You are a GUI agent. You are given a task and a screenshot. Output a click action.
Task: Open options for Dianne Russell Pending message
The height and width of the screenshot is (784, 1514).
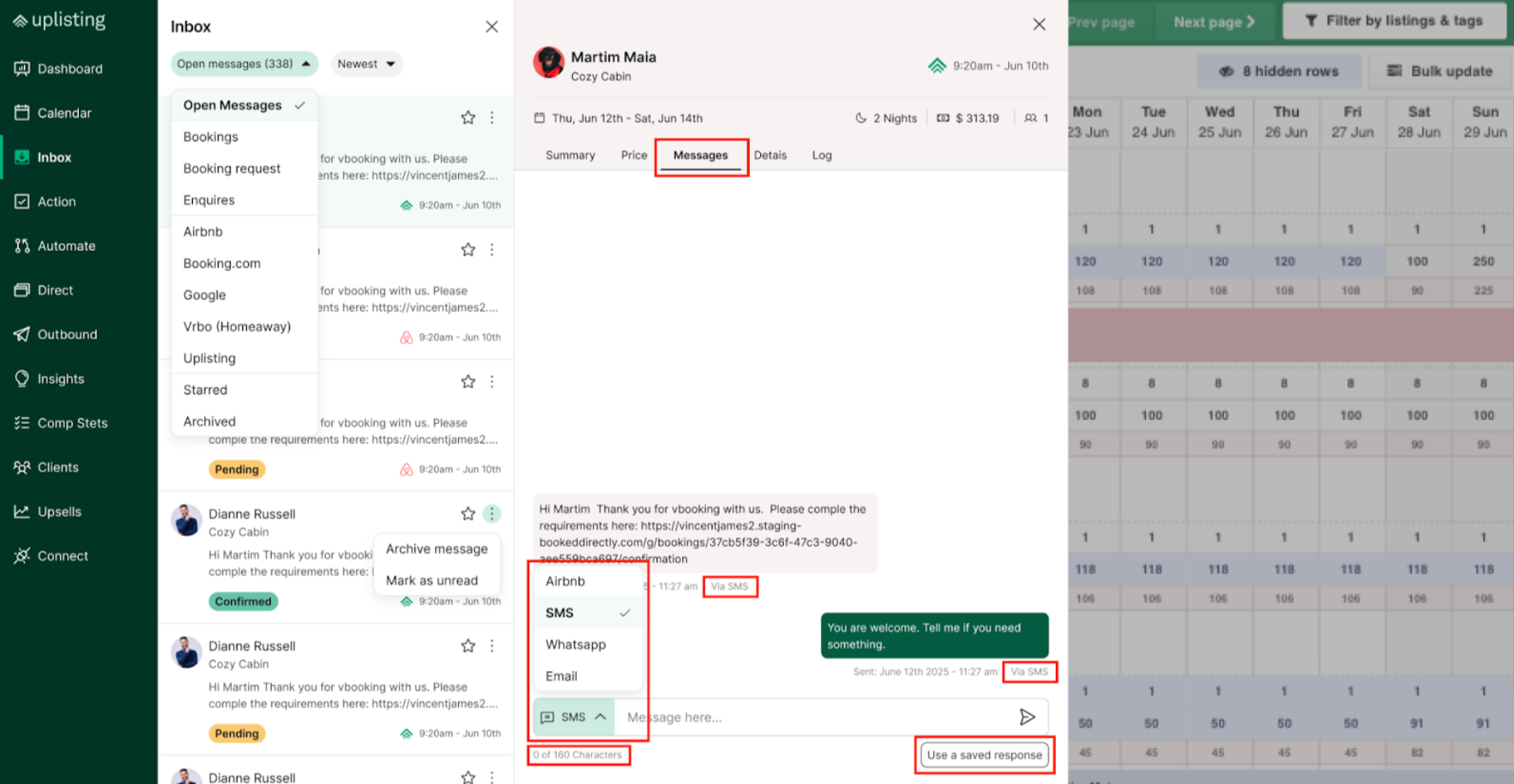(492, 646)
